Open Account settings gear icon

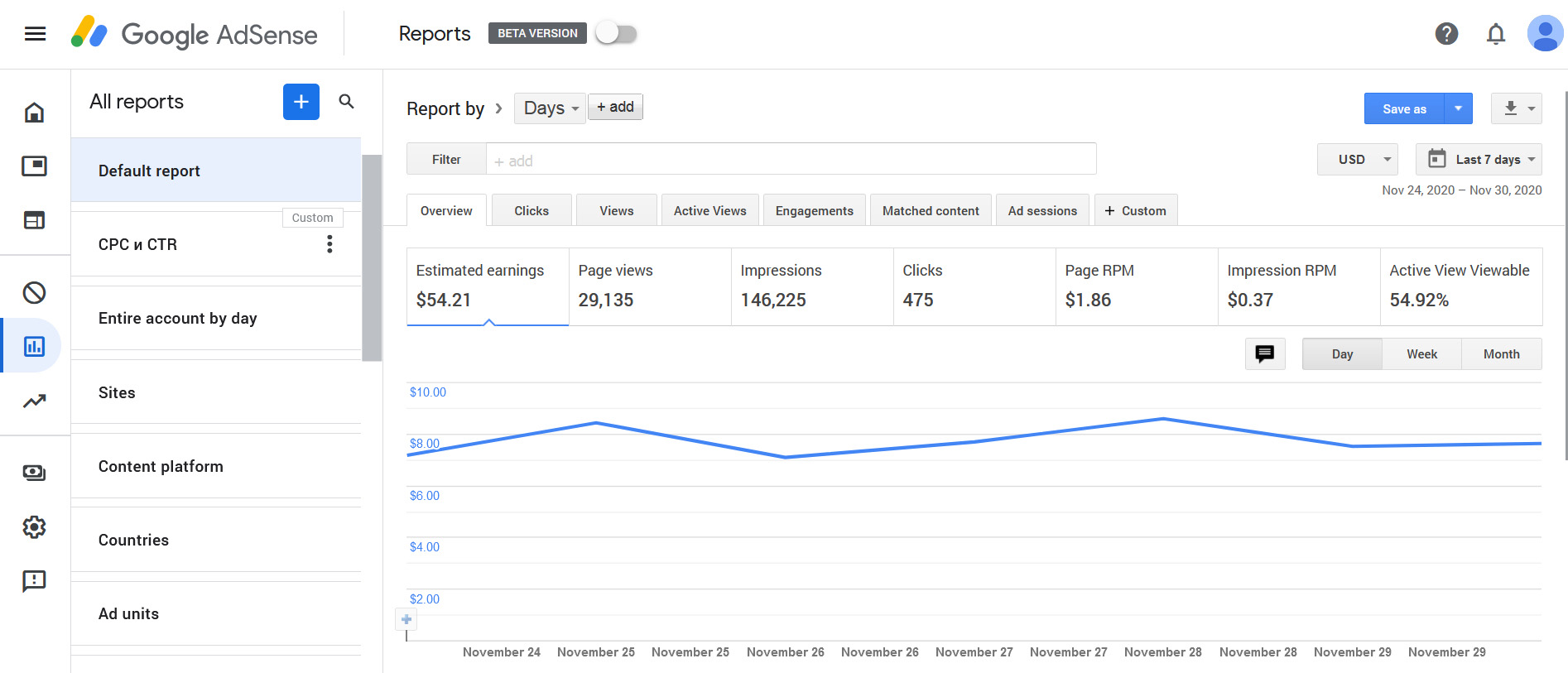click(34, 527)
